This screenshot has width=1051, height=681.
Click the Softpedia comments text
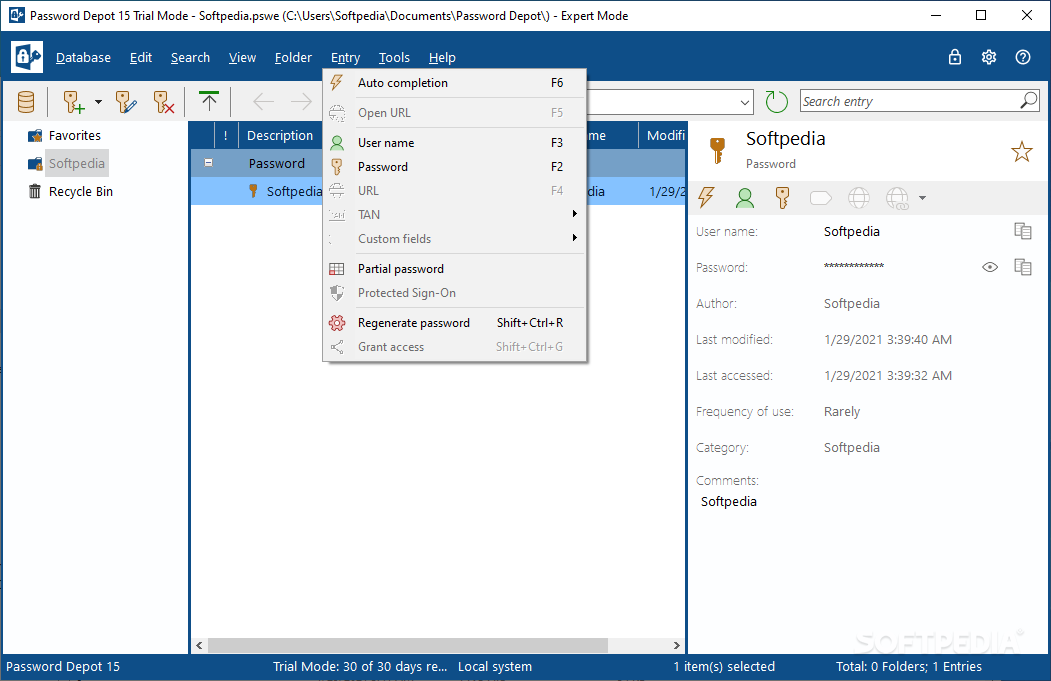point(729,501)
